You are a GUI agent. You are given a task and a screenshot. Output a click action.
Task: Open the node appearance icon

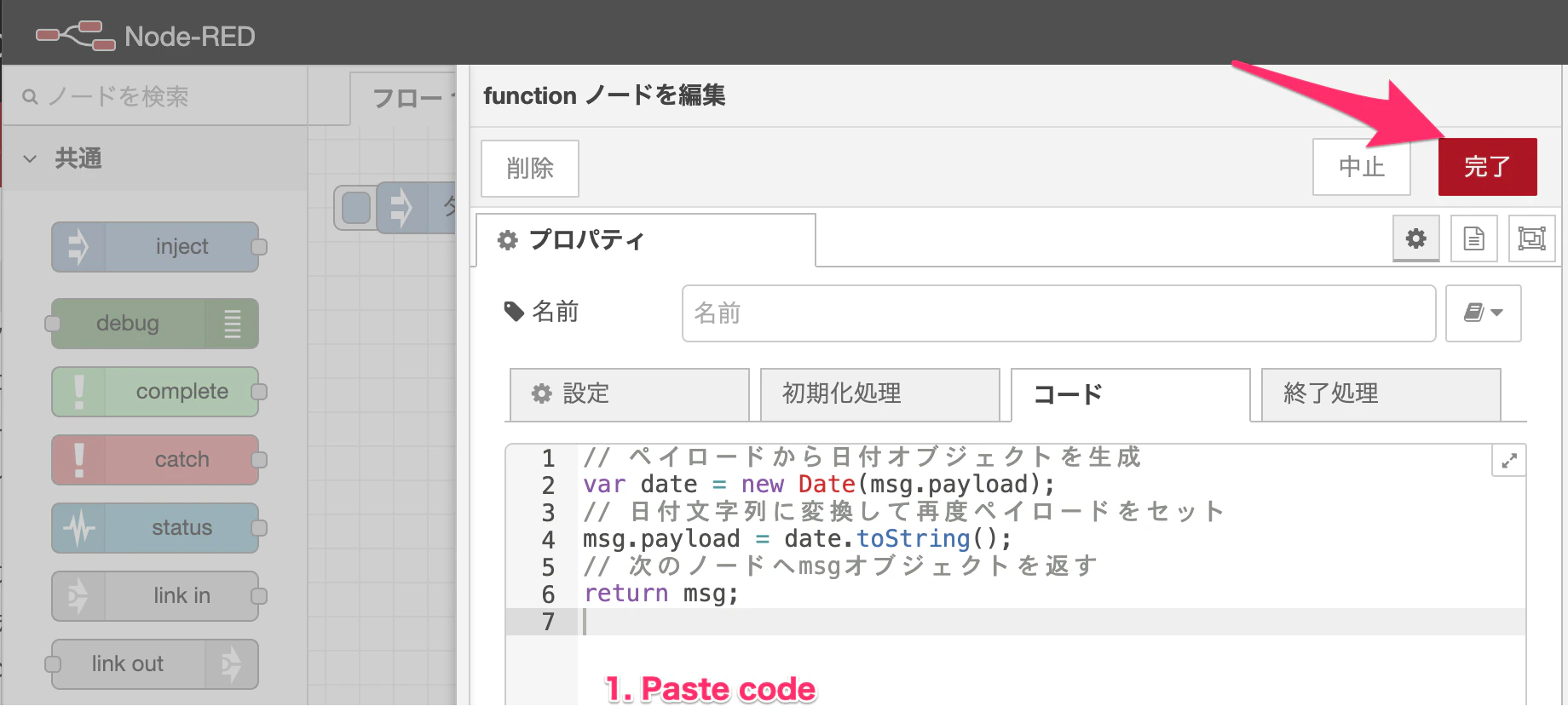[x=1532, y=238]
